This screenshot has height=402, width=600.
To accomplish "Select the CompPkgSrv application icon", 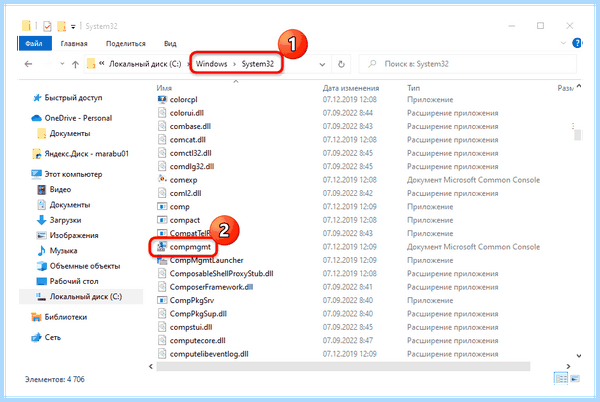I will [x=162, y=300].
